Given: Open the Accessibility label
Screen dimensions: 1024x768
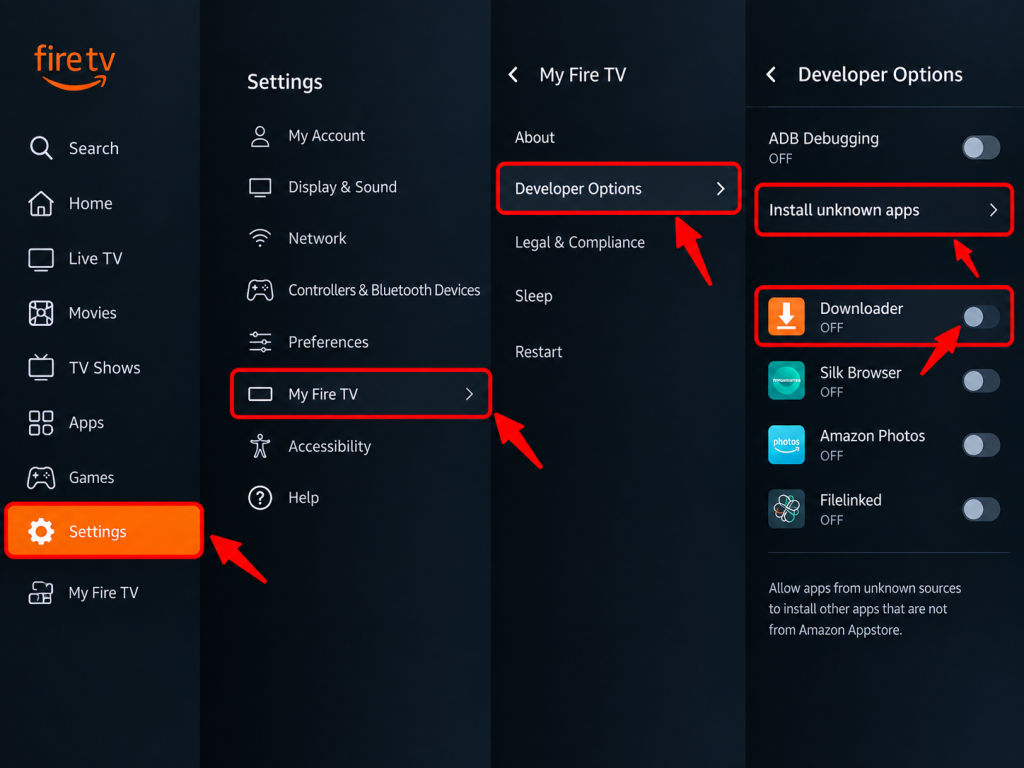Looking at the screenshot, I should tap(329, 446).
